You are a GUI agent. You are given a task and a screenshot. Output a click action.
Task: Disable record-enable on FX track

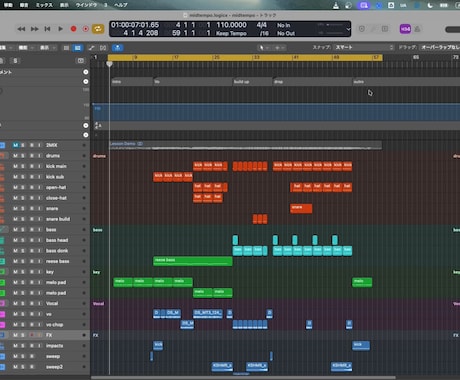(32, 335)
